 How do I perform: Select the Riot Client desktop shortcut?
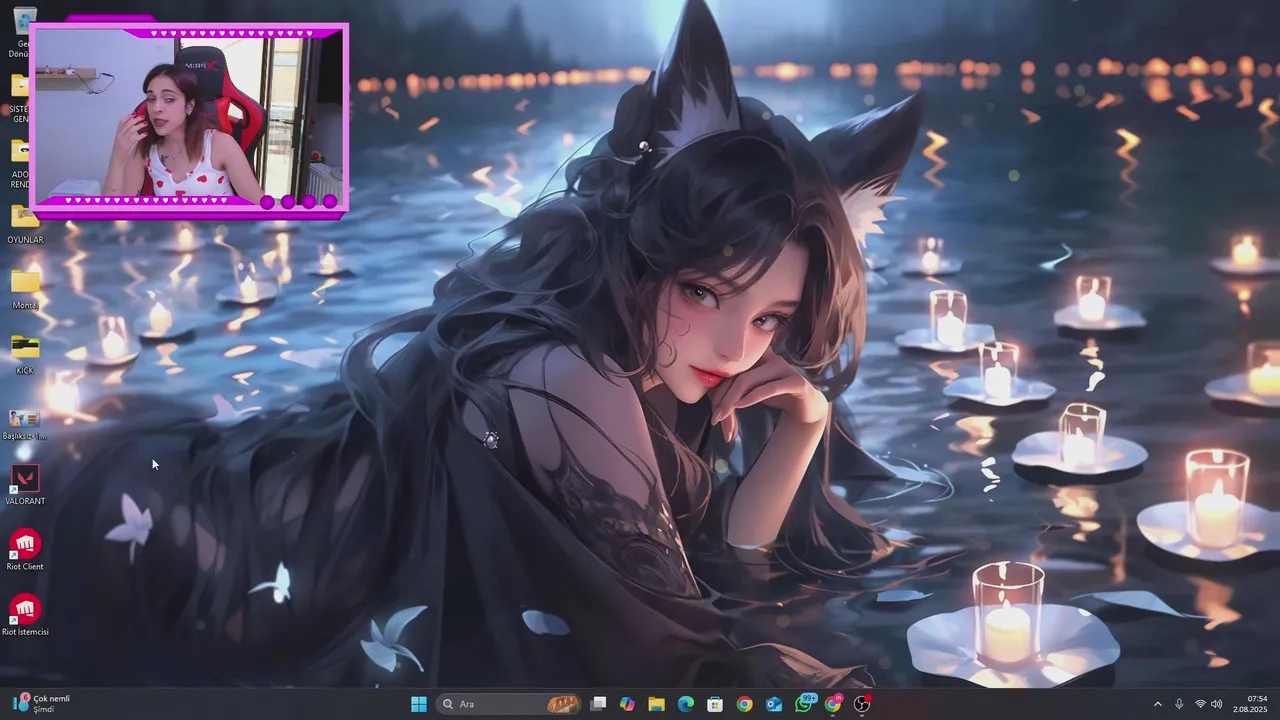coord(25,550)
